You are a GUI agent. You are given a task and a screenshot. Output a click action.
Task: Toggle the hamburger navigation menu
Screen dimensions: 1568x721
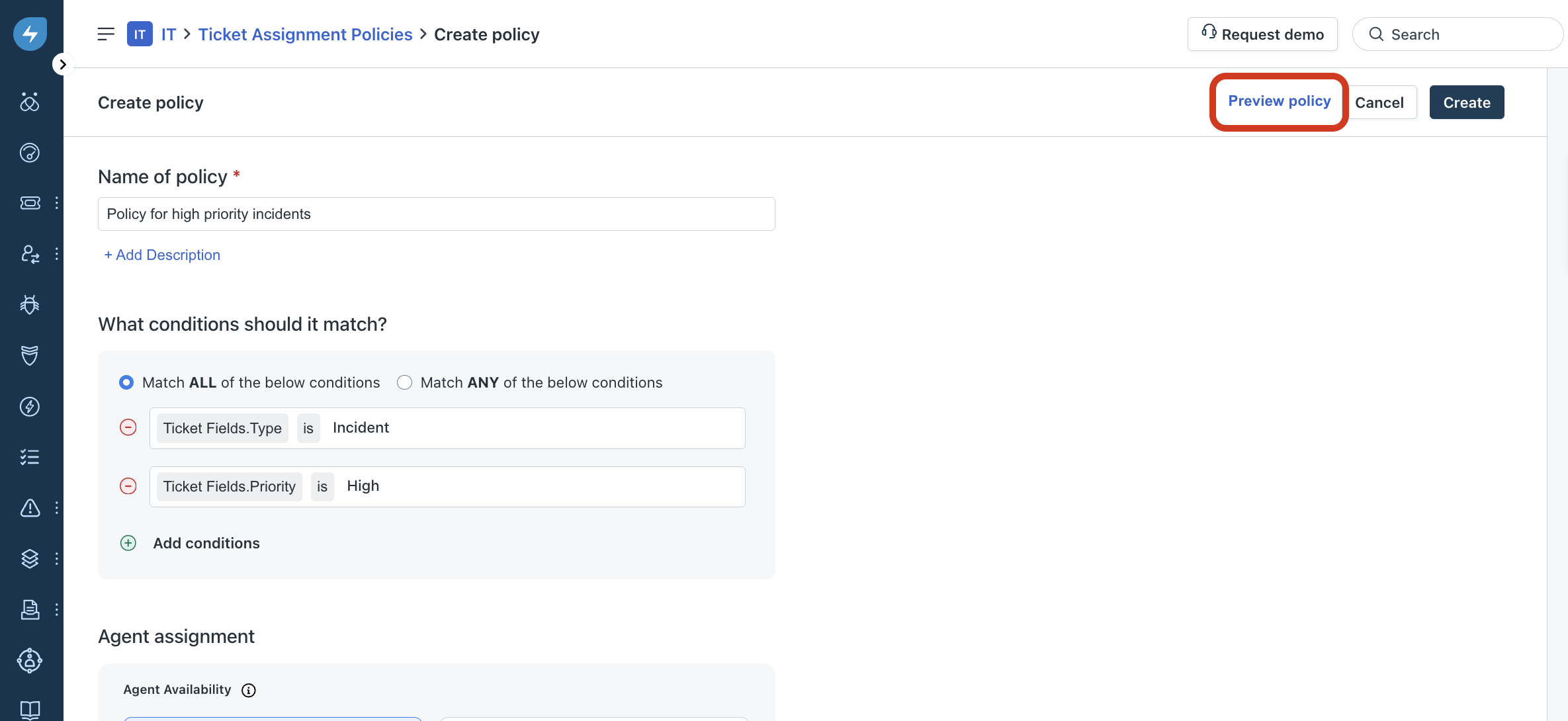pos(106,34)
